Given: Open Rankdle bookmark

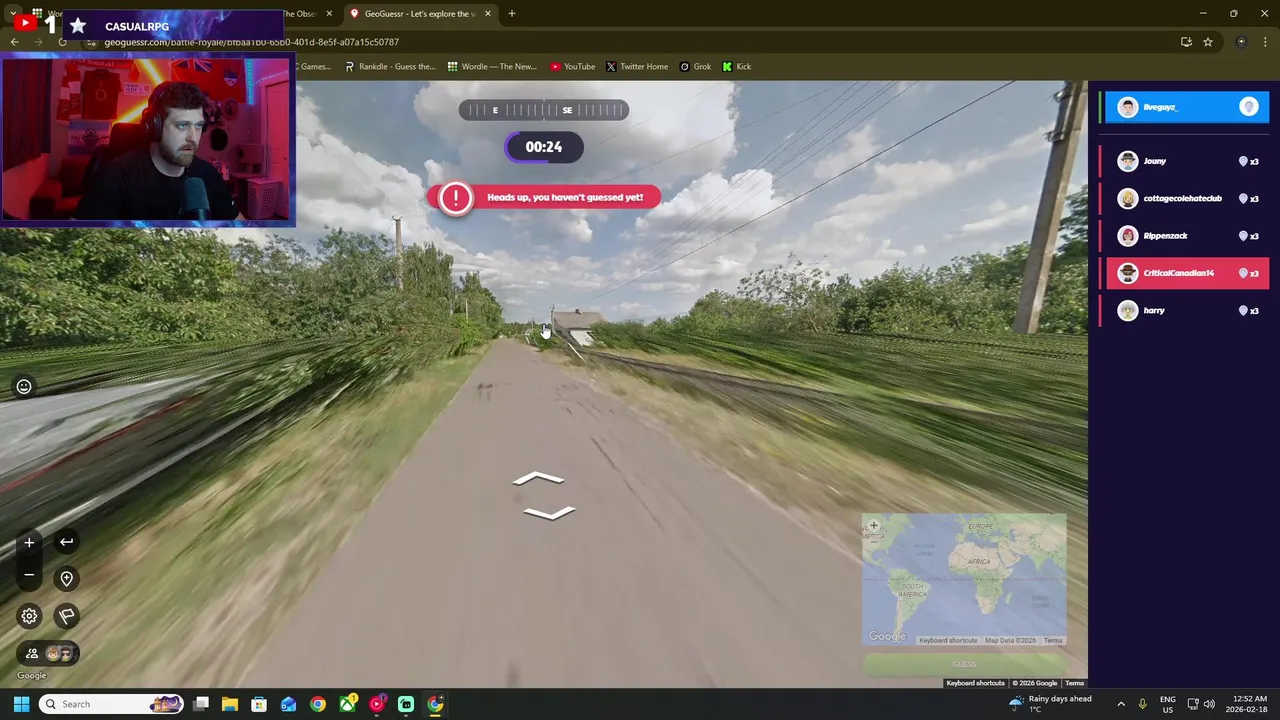Looking at the screenshot, I should pos(390,67).
